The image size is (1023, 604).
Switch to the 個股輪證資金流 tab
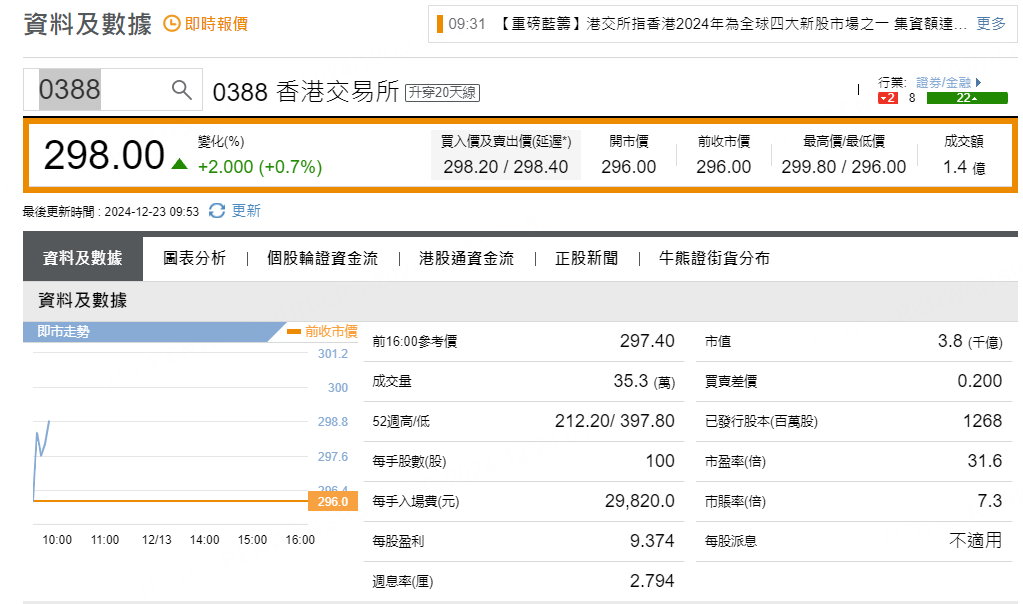[322, 258]
